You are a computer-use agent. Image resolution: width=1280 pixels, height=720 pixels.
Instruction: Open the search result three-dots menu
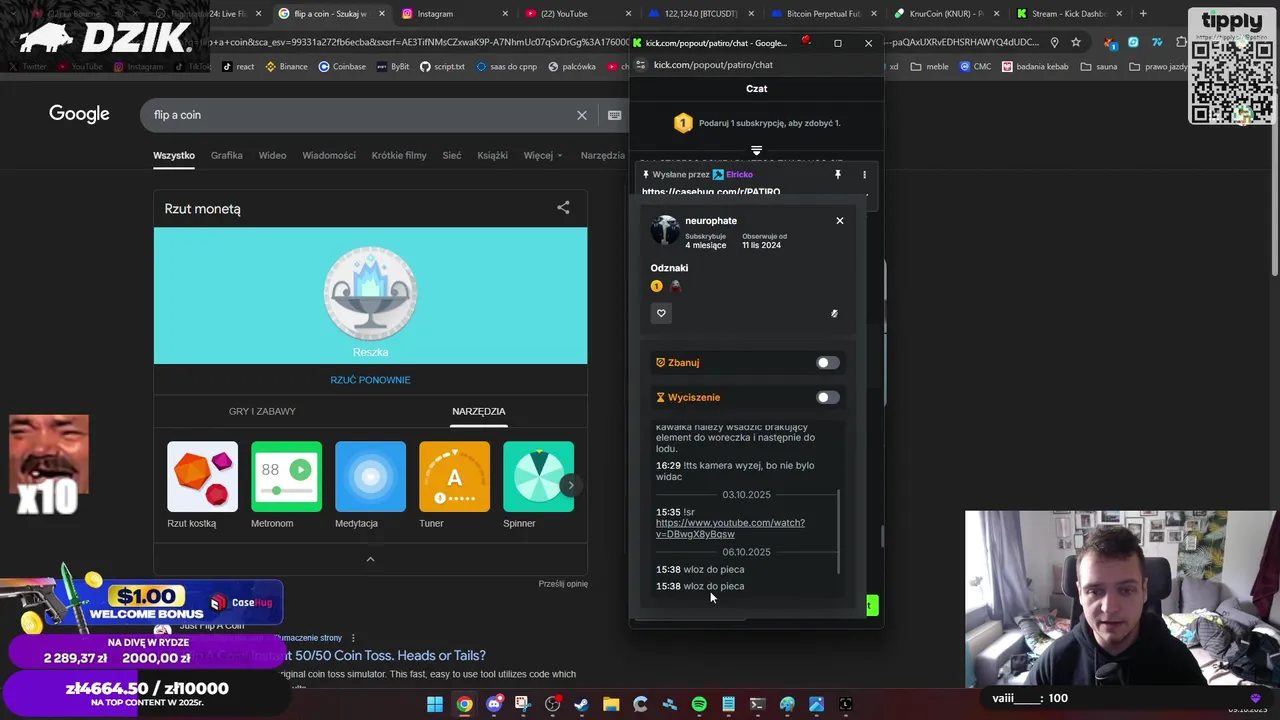coord(353,638)
